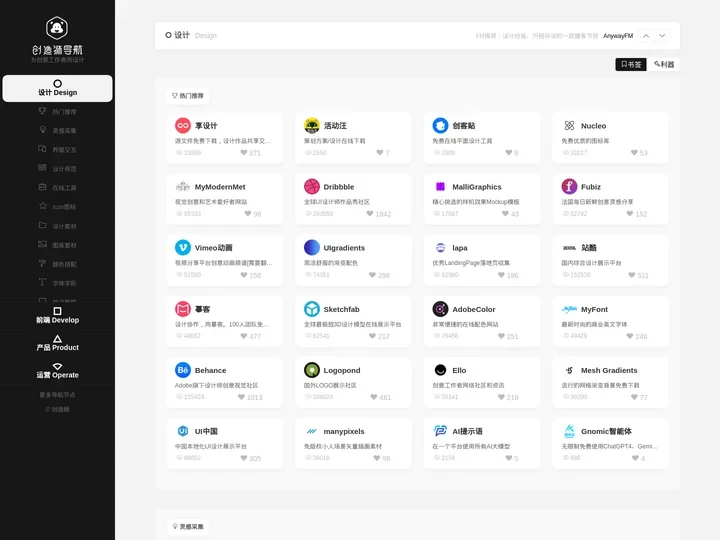Click the manypixels logo
Screen dimensions: 720x540
pyautogui.click(x=312, y=431)
